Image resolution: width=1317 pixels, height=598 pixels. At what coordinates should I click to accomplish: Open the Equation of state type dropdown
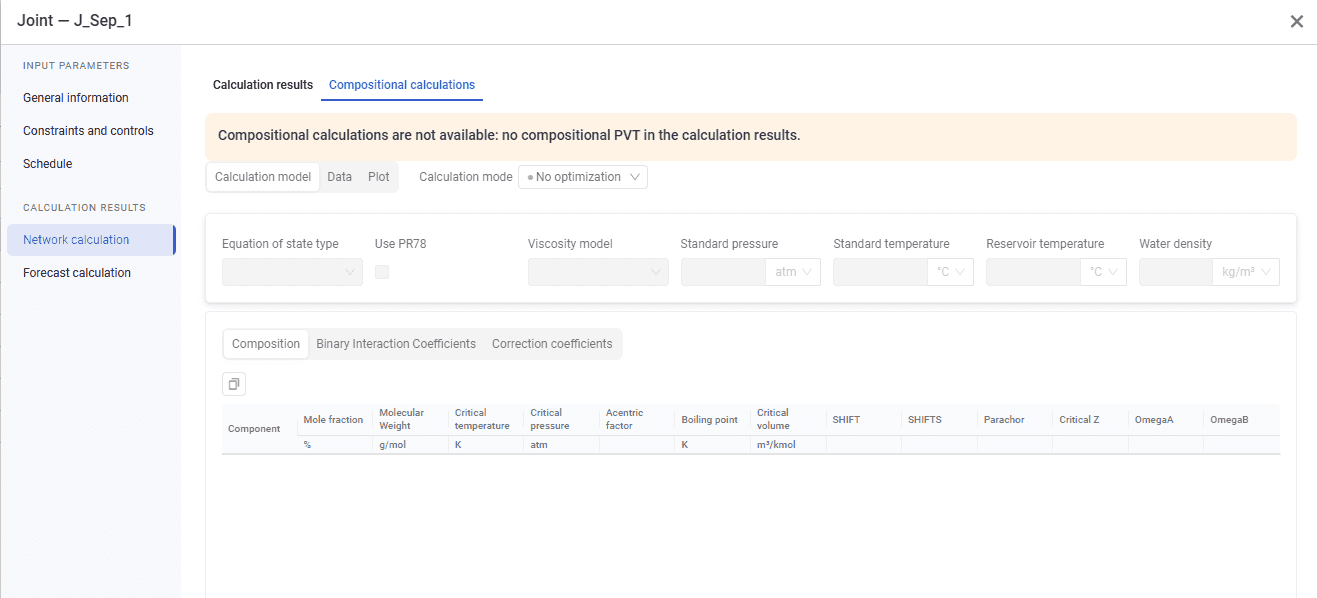click(x=292, y=272)
